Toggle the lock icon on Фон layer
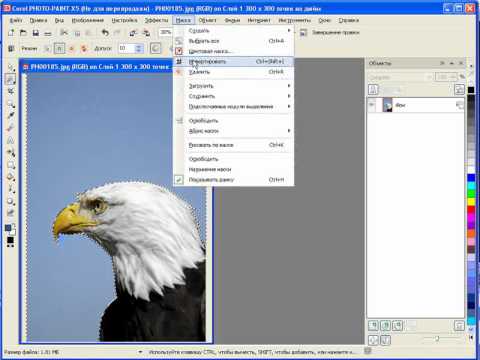Viewport: 480px width, 360px height. pos(460,105)
